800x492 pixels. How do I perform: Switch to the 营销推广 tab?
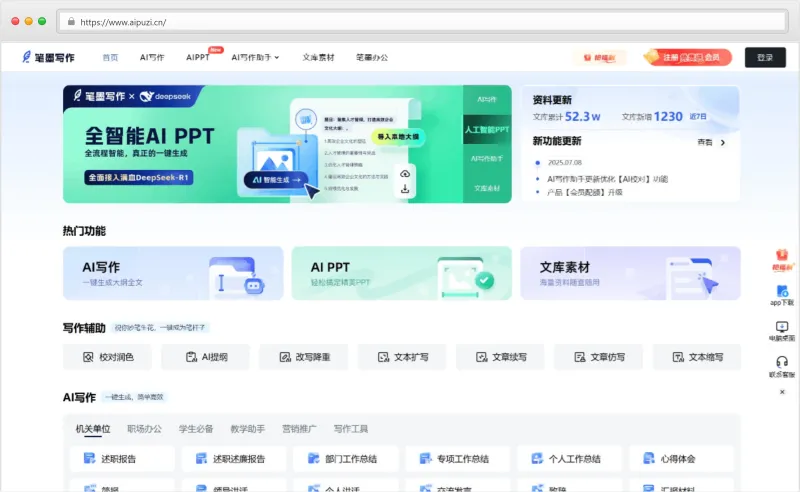(299, 429)
